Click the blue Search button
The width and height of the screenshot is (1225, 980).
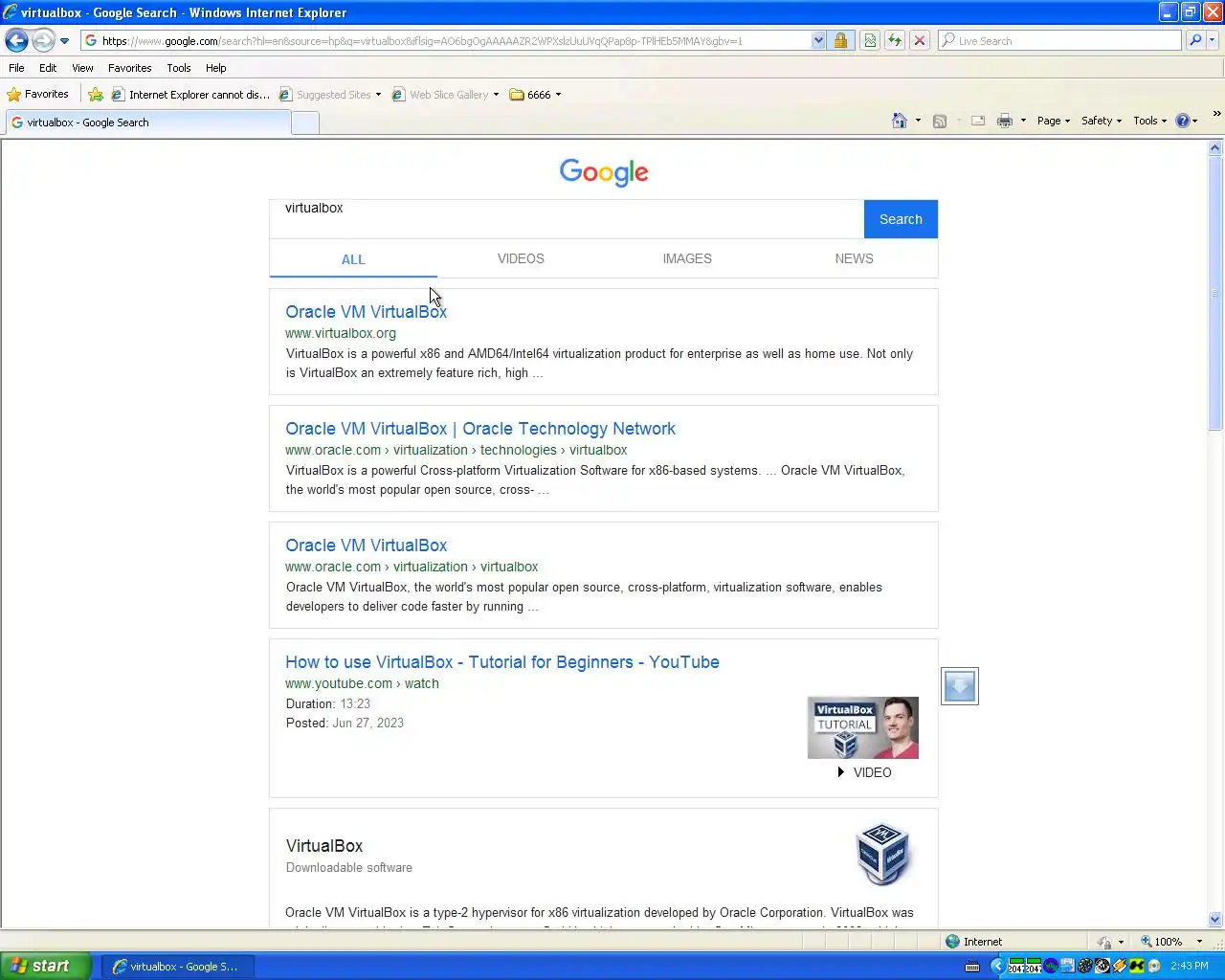pyautogui.click(x=901, y=219)
